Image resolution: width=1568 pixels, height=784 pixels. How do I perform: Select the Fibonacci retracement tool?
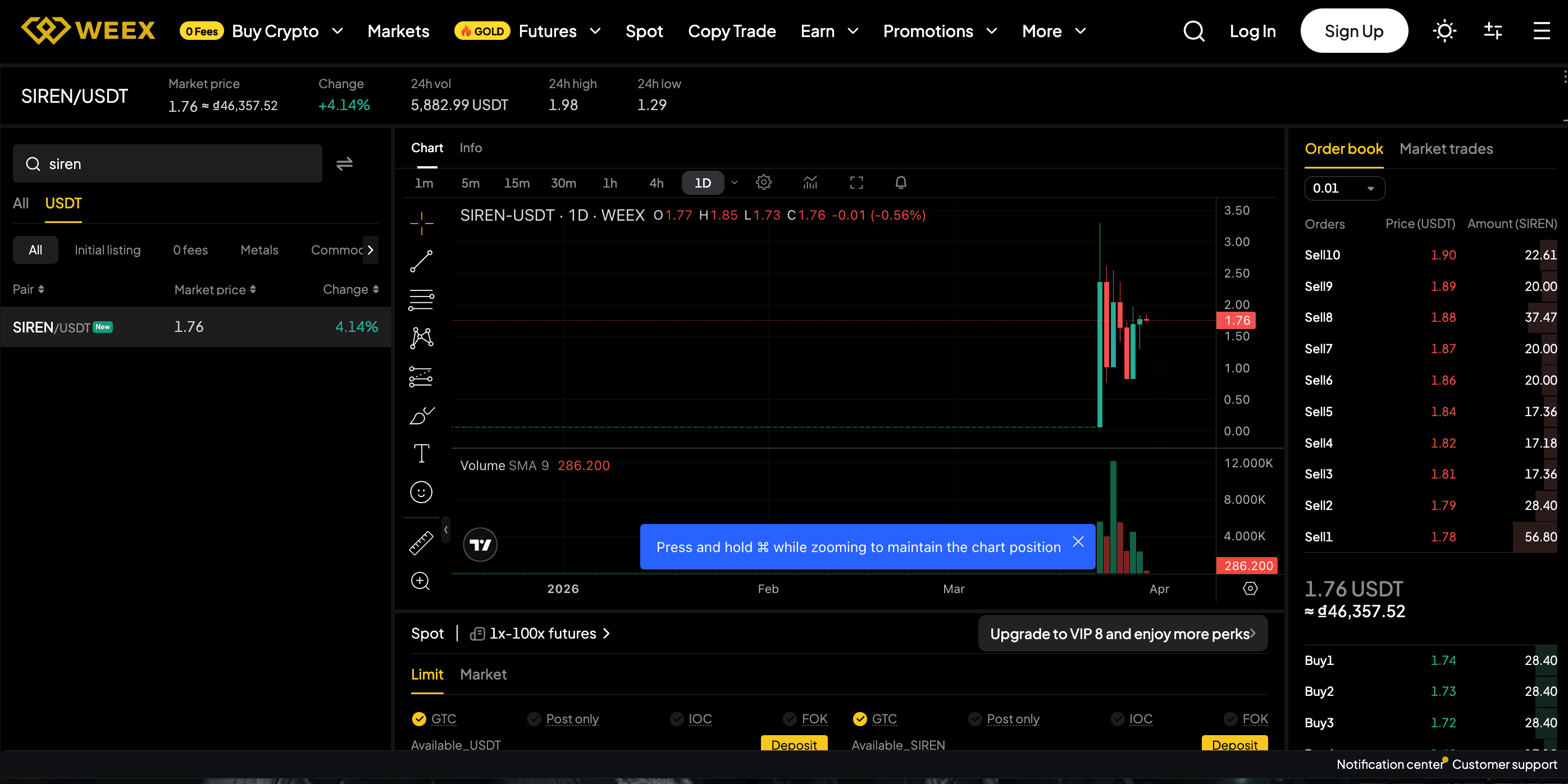(x=421, y=299)
